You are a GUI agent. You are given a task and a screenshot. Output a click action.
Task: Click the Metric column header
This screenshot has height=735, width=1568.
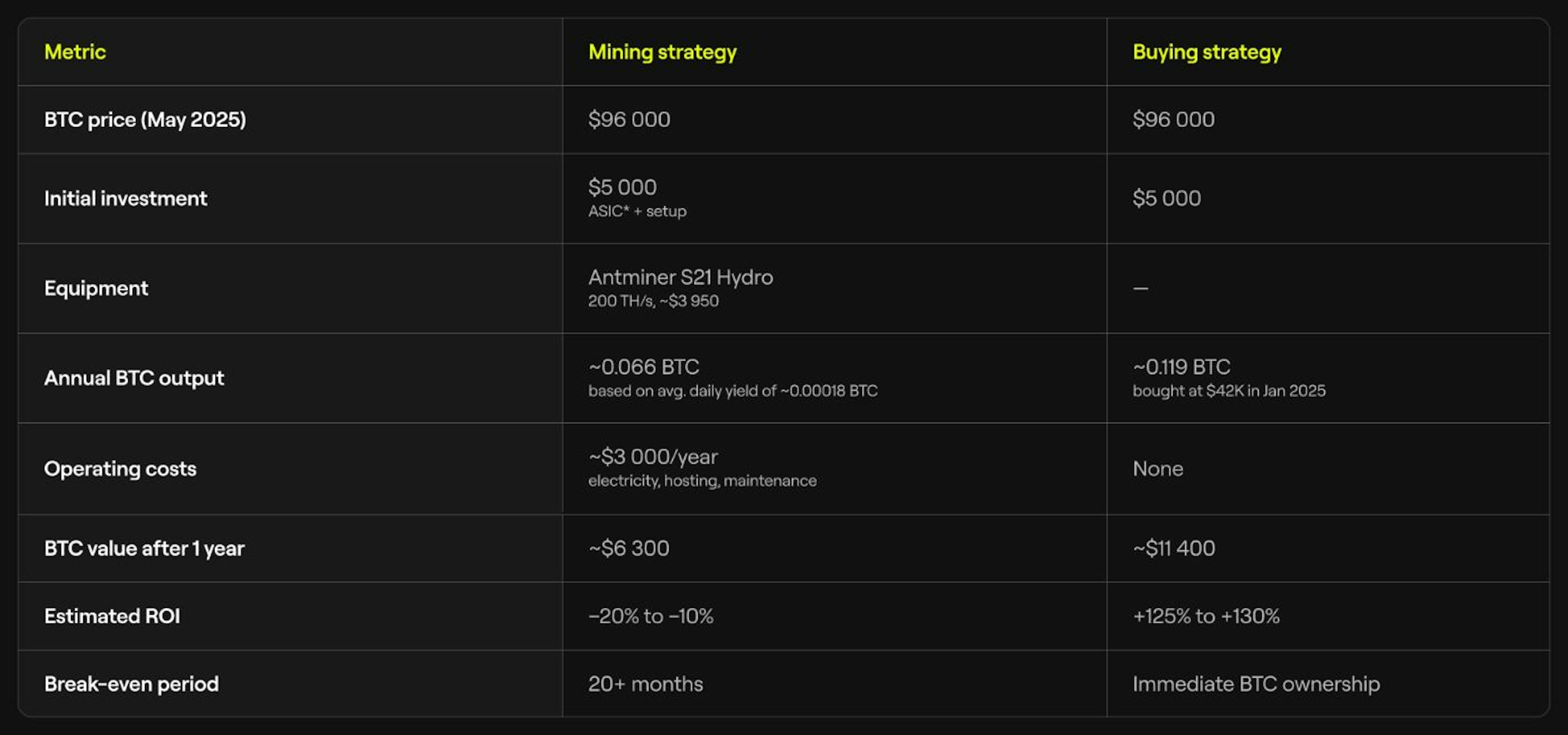coord(75,52)
